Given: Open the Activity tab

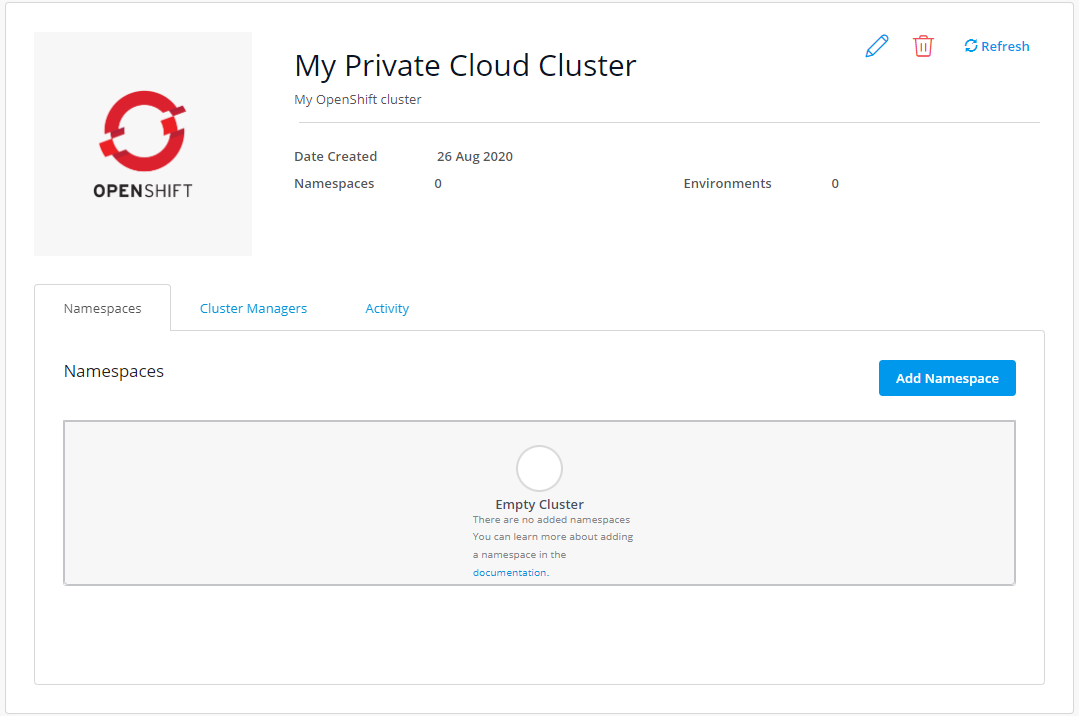Looking at the screenshot, I should click(x=387, y=308).
